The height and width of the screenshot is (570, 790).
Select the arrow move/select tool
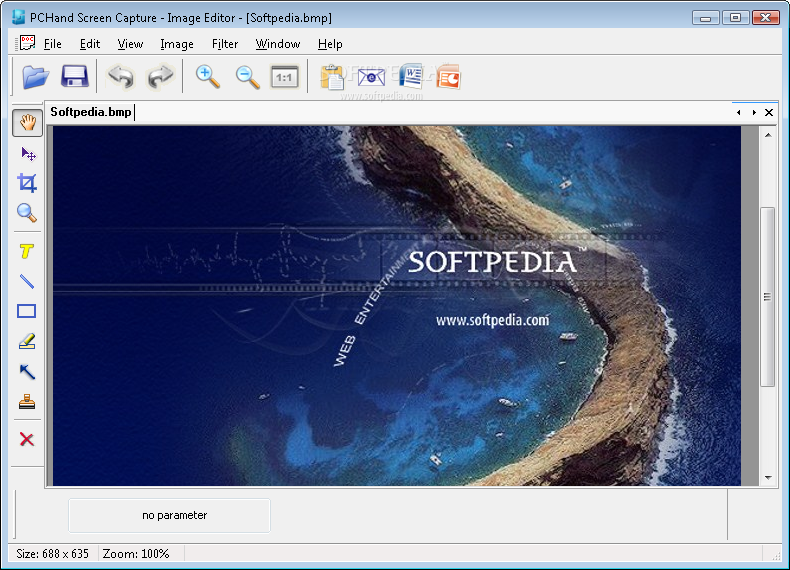(x=27, y=154)
